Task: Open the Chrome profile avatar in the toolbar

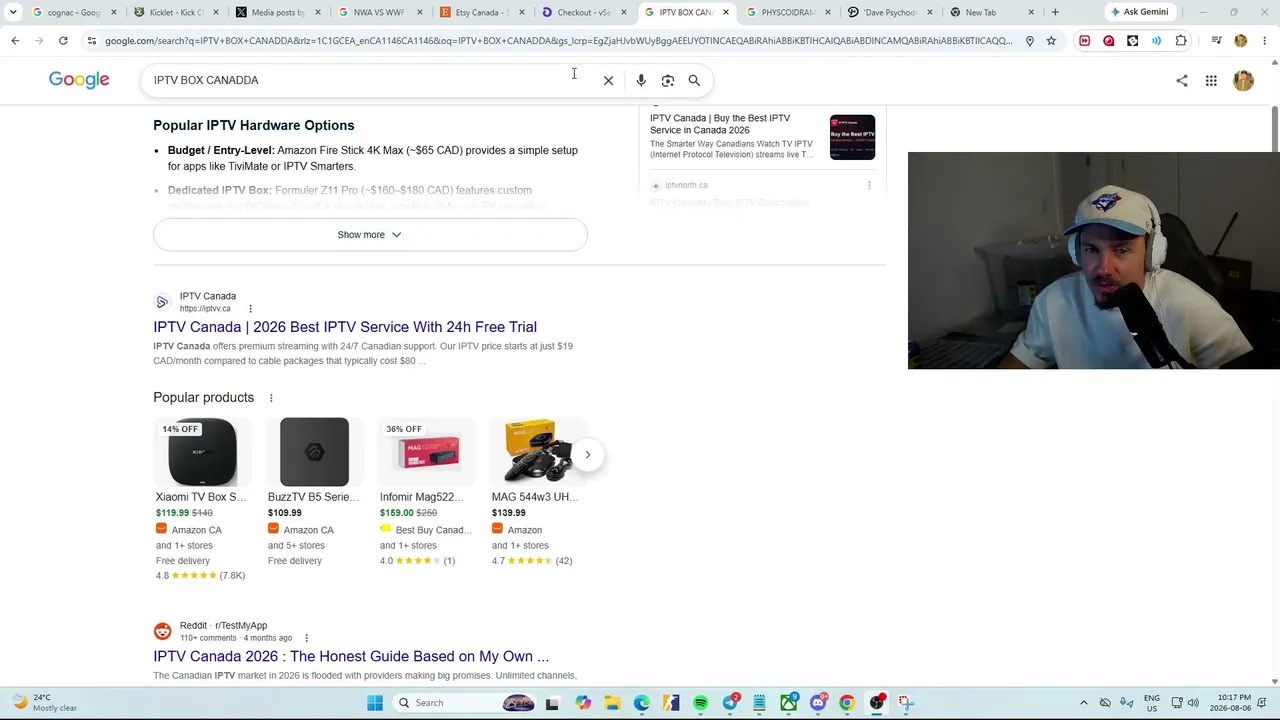Action: tap(1241, 41)
